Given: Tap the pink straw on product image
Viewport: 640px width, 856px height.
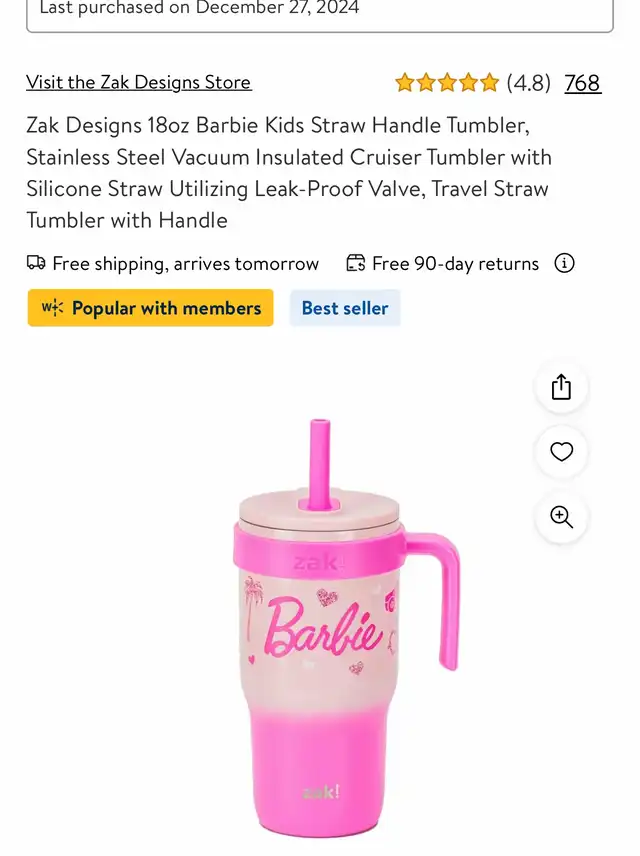Looking at the screenshot, I should [320, 464].
